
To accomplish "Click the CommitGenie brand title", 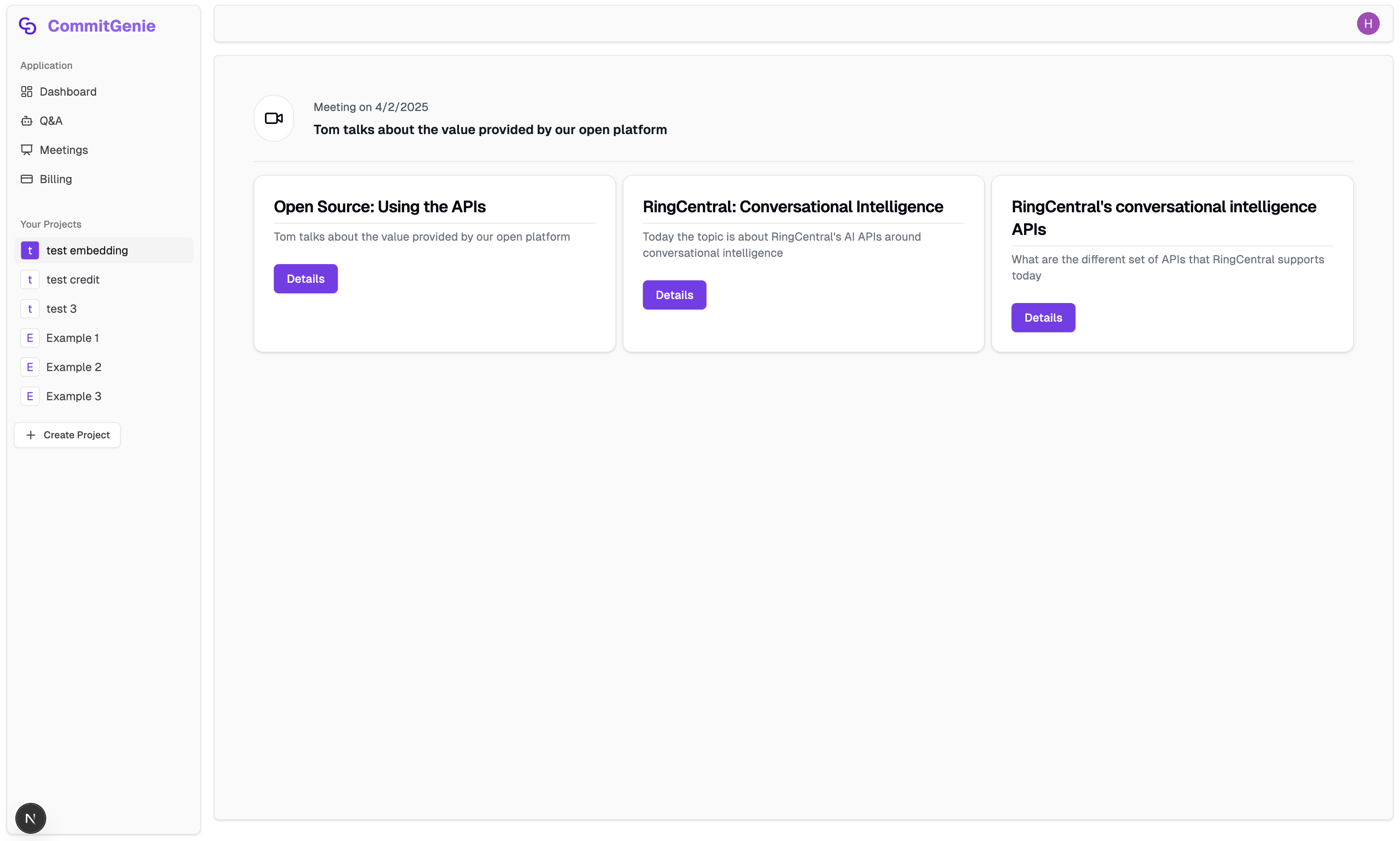I will 101,26.
